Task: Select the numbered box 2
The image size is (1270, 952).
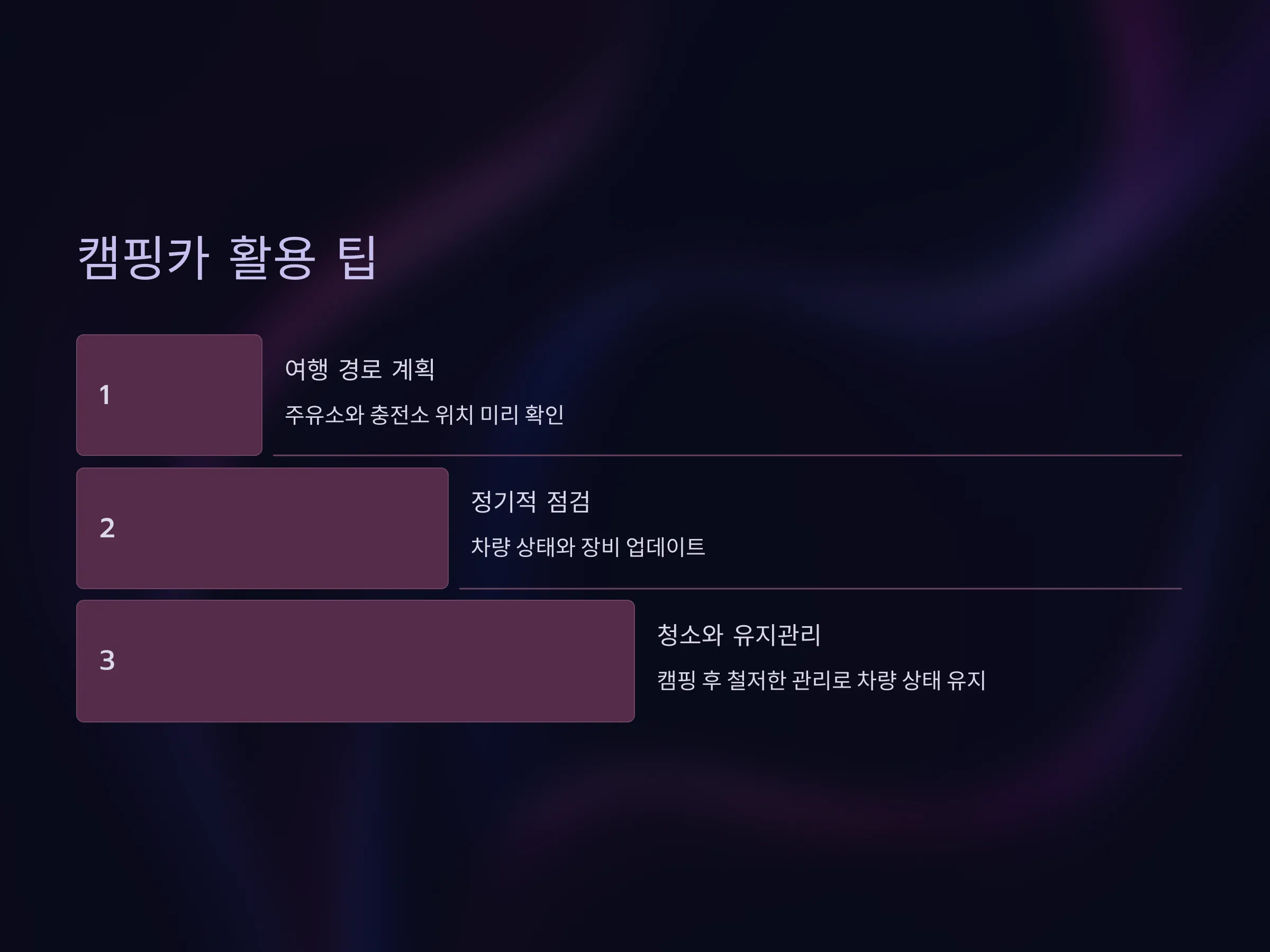Action: 262,528
